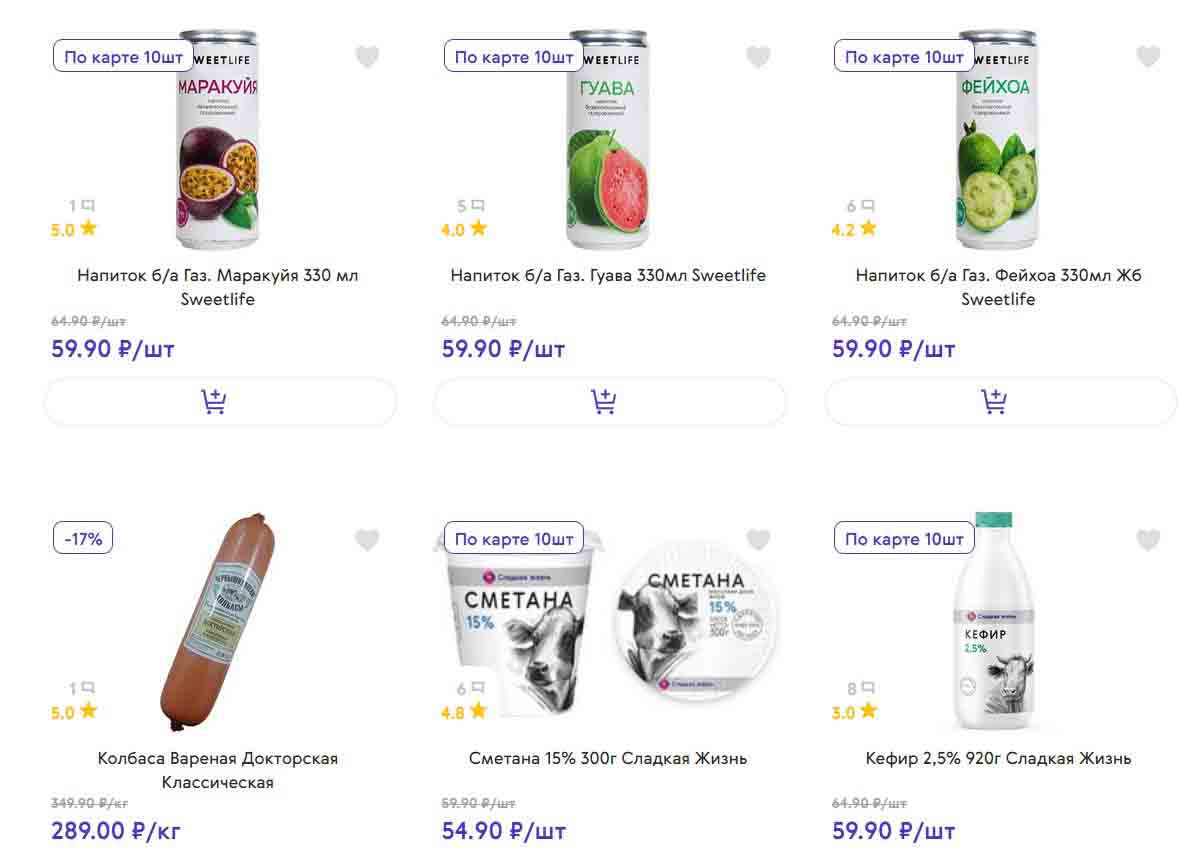
Task: Toggle heart on Сметана 15% product
Action: (758, 540)
